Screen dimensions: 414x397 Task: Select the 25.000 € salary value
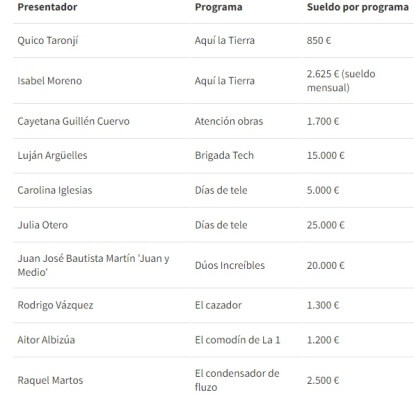pos(326,225)
